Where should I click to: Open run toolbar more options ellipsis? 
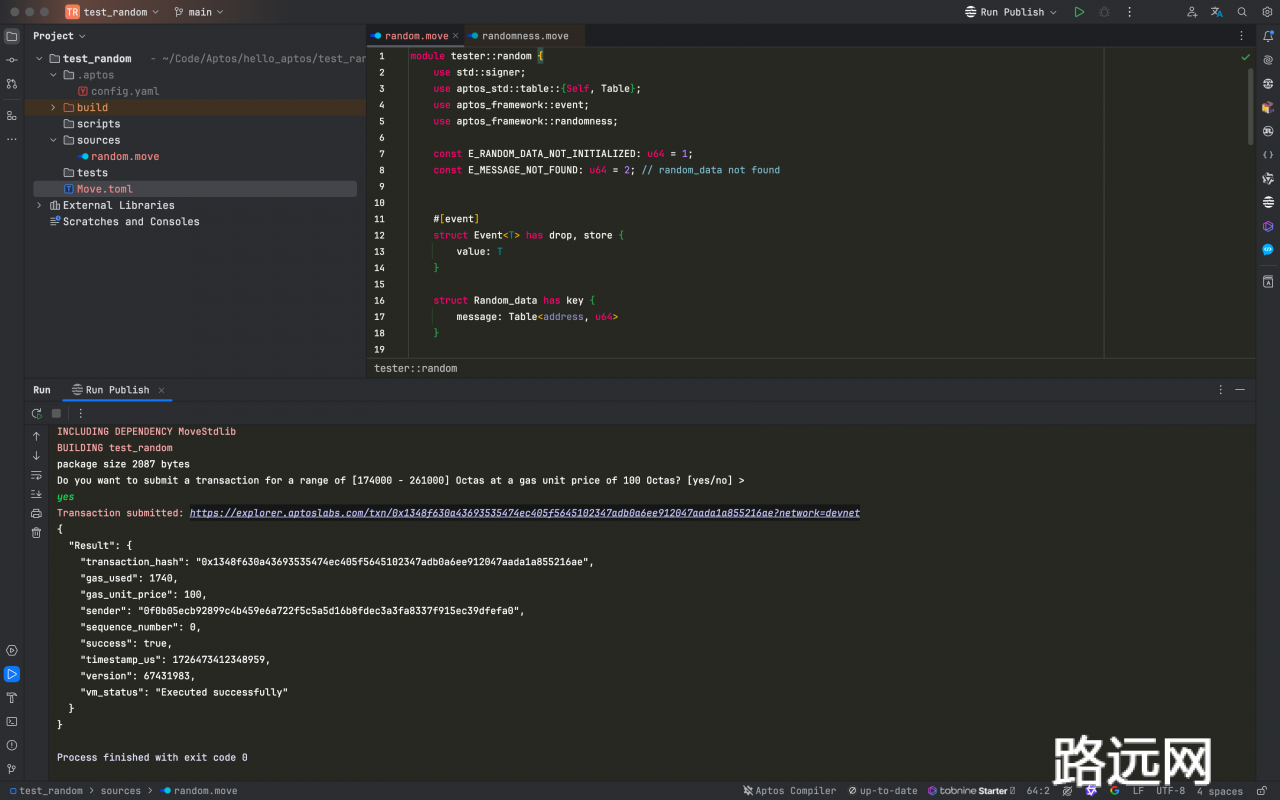81,413
